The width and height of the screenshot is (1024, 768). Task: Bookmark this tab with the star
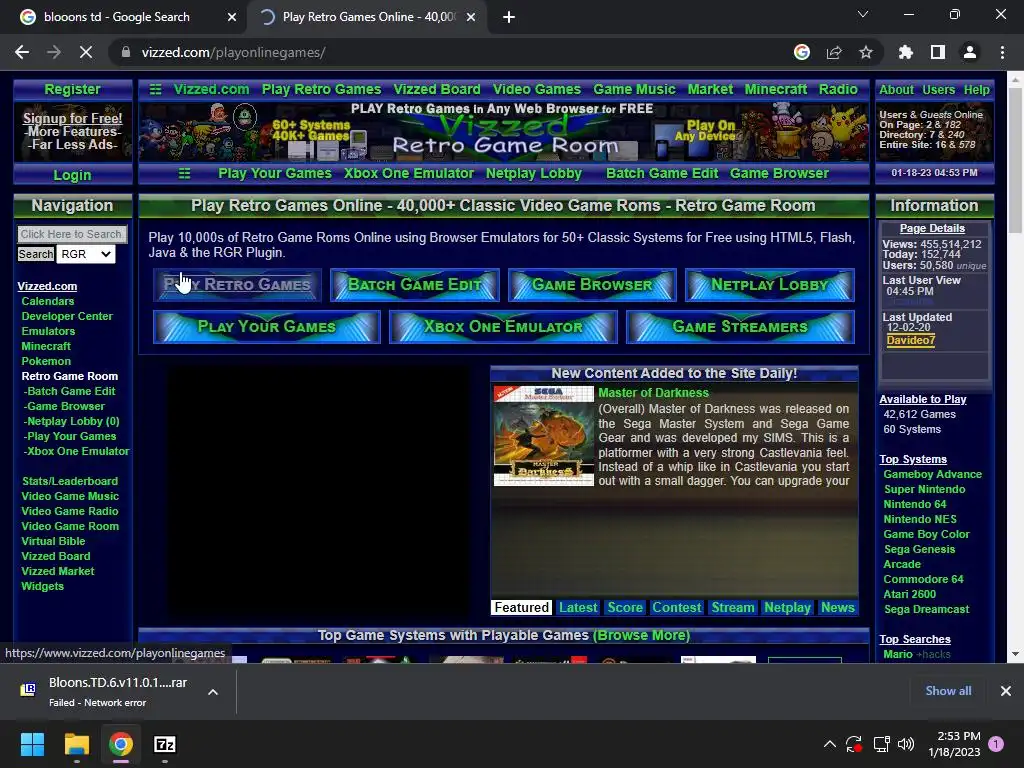(x=866, y=52)
